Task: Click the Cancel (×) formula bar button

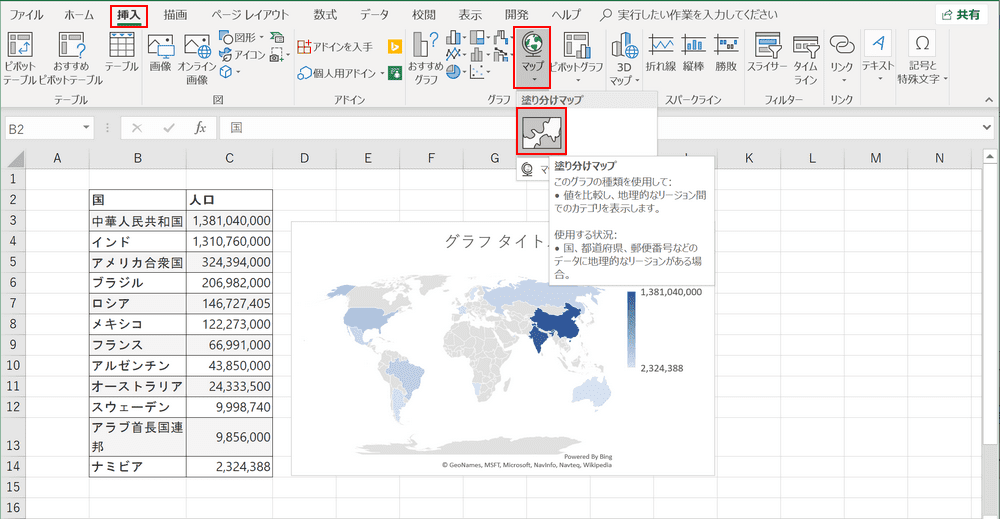Action: (x=136, y=128)
